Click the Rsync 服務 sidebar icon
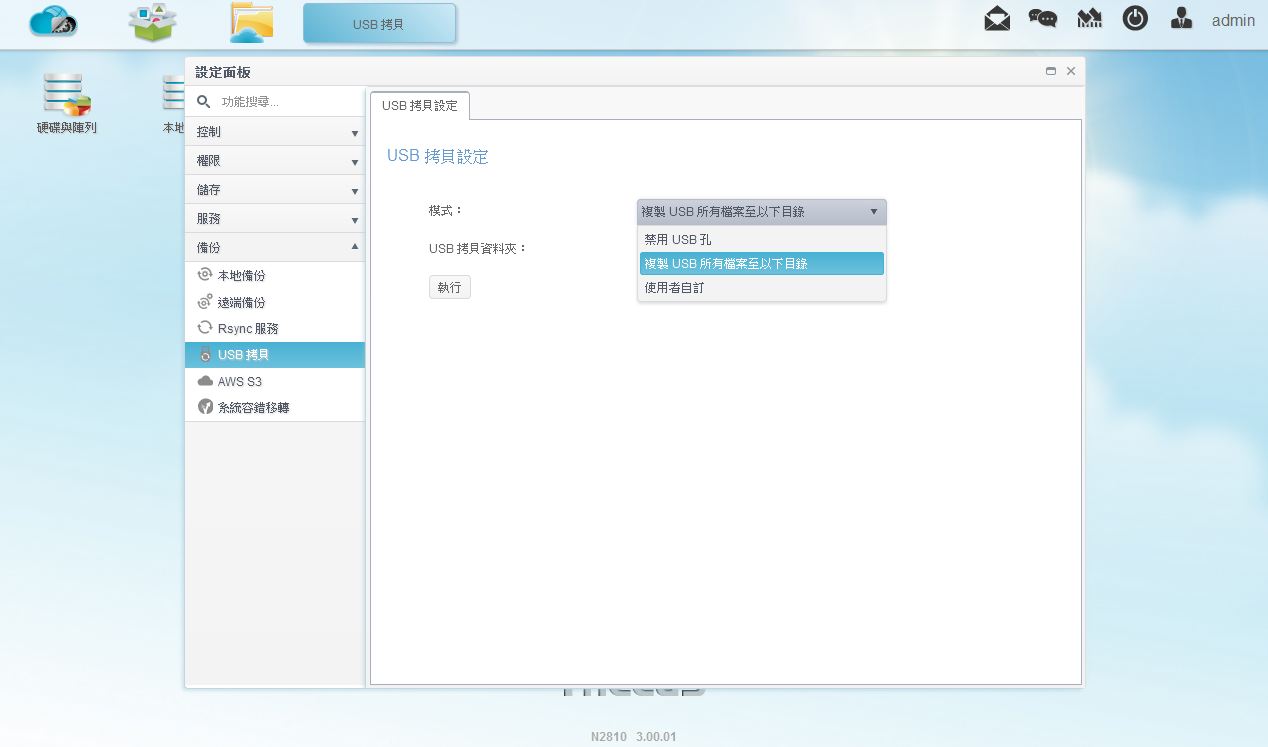 205,328
